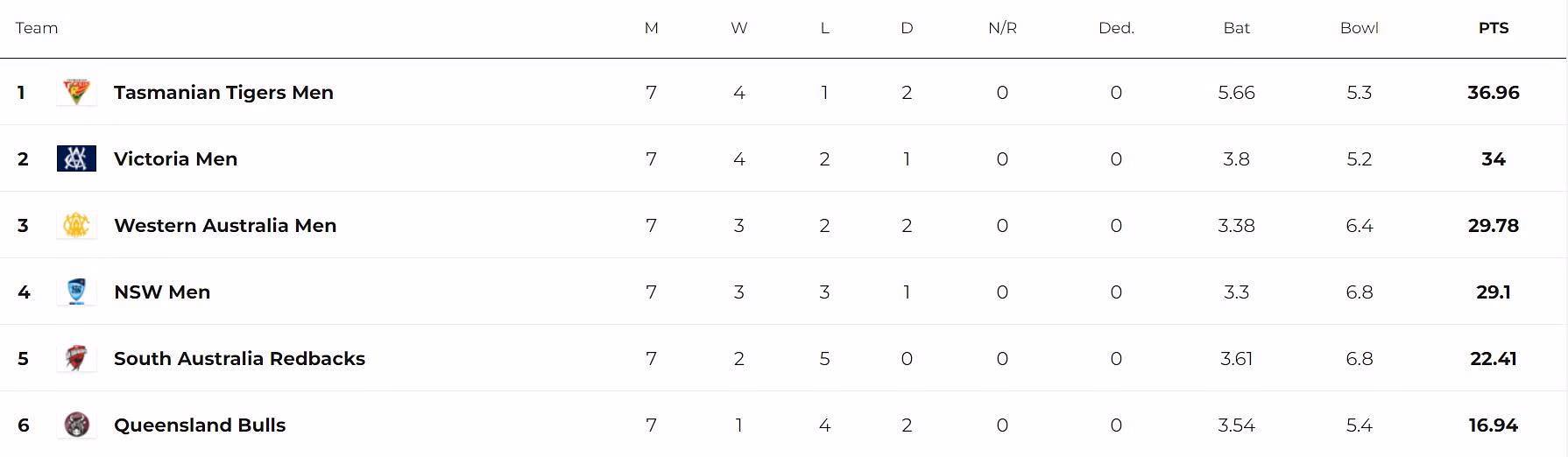Select the South Australia Redbacks name
This screenshot has width=1568, height=457.
239,358
